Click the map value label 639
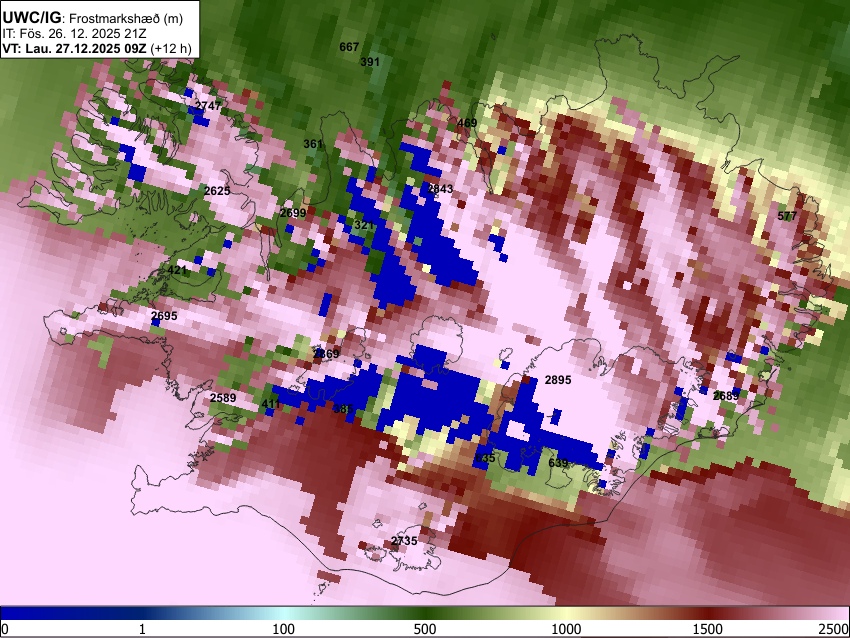Viewport: 850px width, 638px height. (558, 463)
